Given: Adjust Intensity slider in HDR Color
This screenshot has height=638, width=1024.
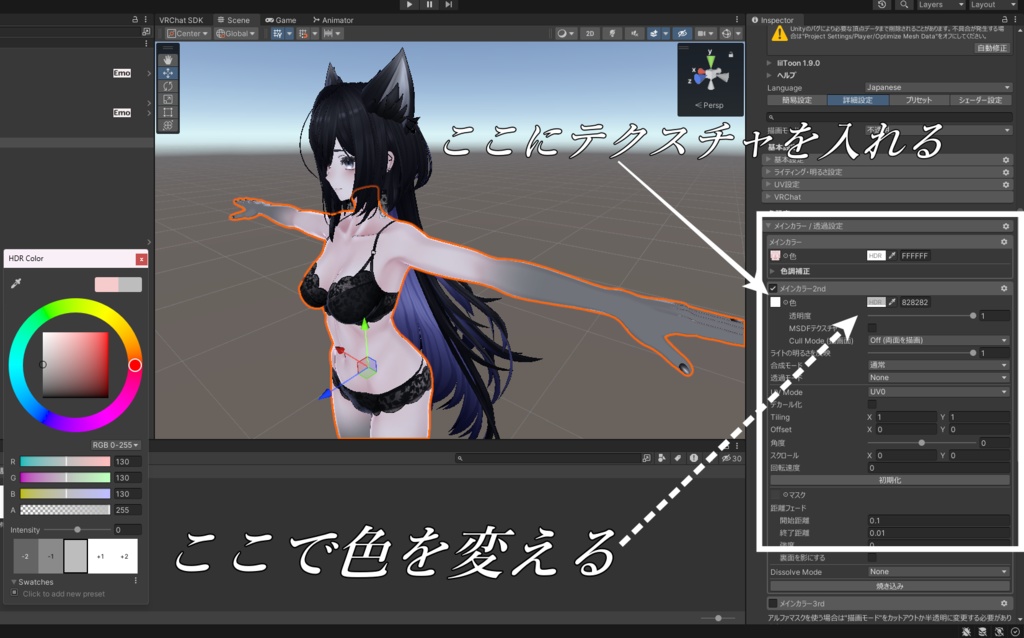Looking at the screenshot, I should [x=78, y=530].
